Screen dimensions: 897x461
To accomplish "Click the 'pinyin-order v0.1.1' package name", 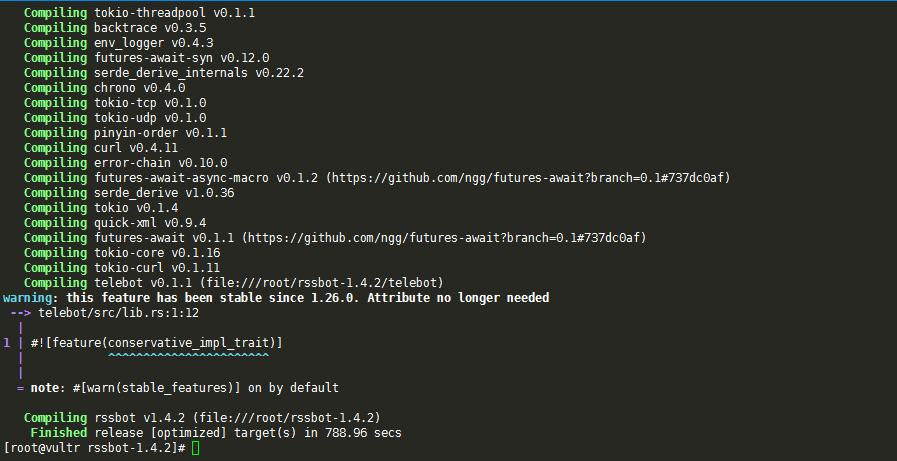I will coord(161,133).
